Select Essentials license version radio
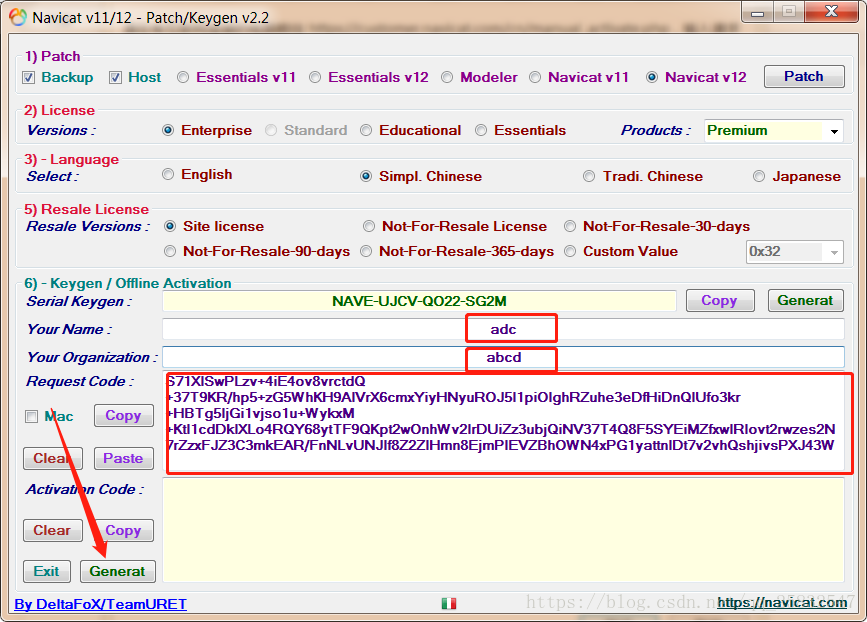Image resolution: width=867 pixels, height=622 pixels. click(481, 130)
